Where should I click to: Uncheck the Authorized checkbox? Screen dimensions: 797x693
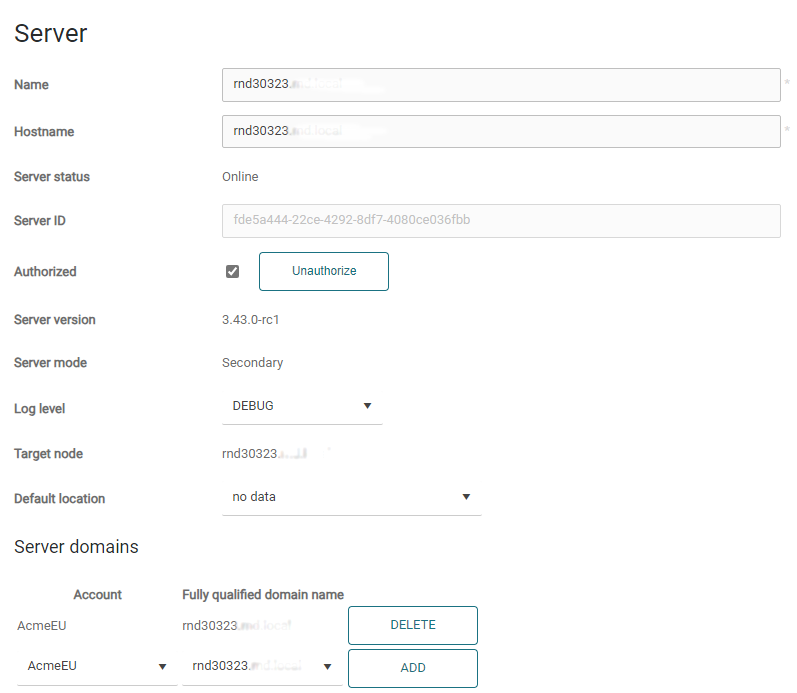(233, 272)
